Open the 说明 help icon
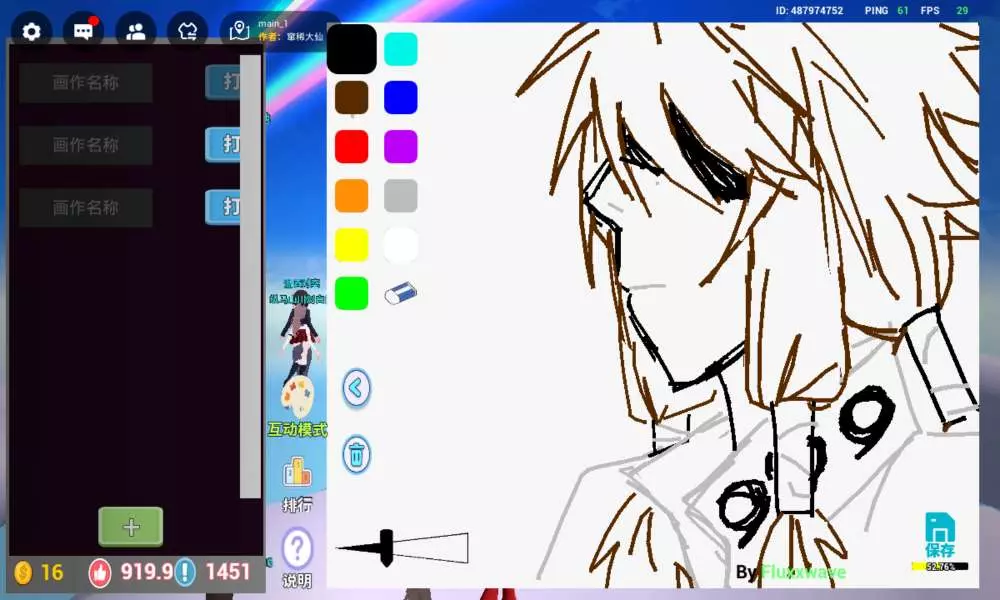This screenshot has height=600, width=1000. click(297, 558)
